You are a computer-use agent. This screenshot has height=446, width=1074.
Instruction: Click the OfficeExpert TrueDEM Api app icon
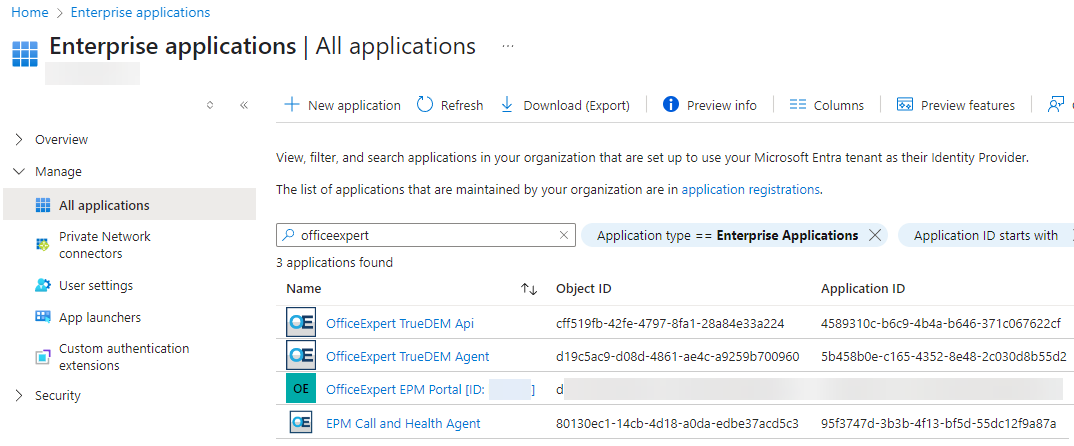300,323
